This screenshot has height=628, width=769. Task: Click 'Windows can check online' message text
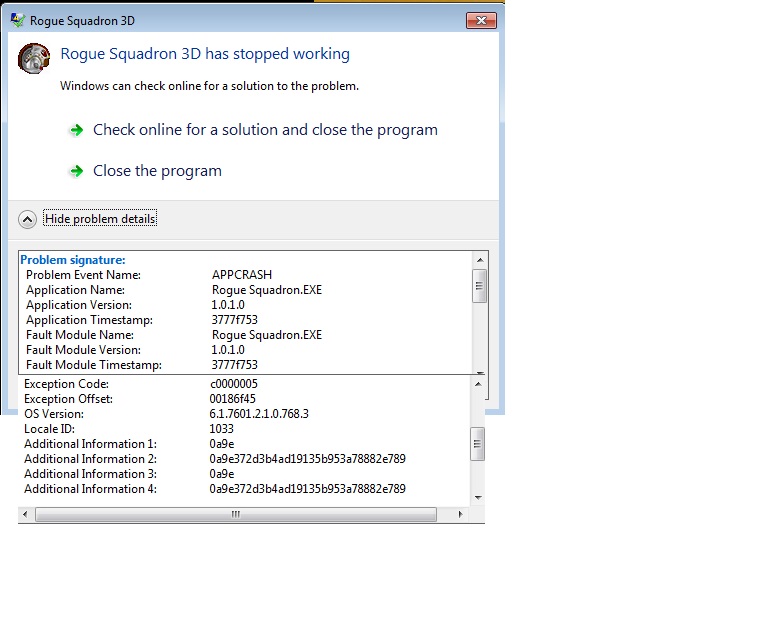[x=209, y=86]
